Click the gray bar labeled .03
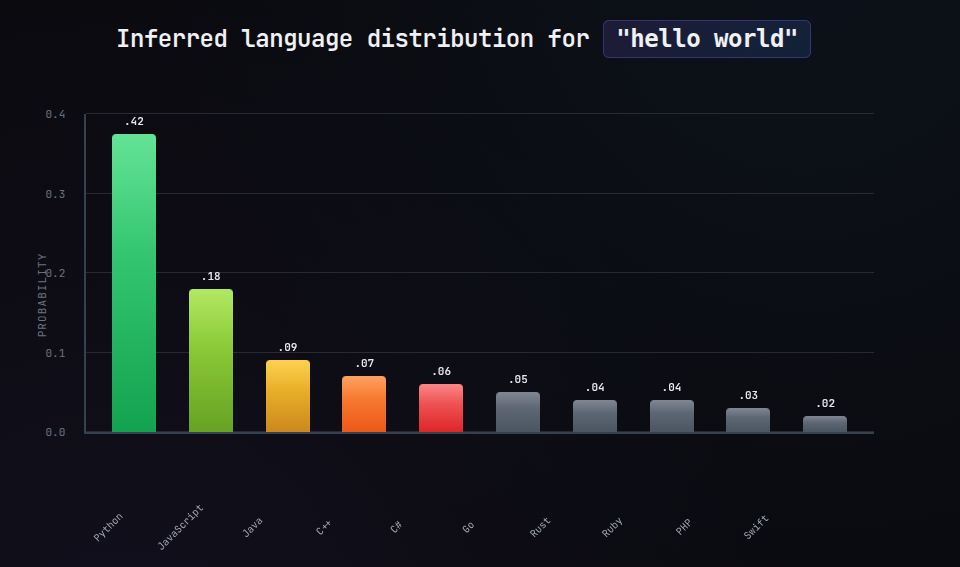This screenshot has height=567, width=960. coord(748,420)
